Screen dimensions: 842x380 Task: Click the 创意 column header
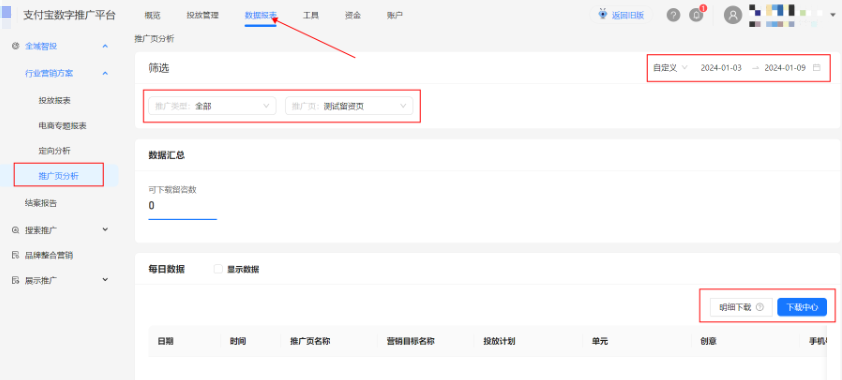click(708, 341)
